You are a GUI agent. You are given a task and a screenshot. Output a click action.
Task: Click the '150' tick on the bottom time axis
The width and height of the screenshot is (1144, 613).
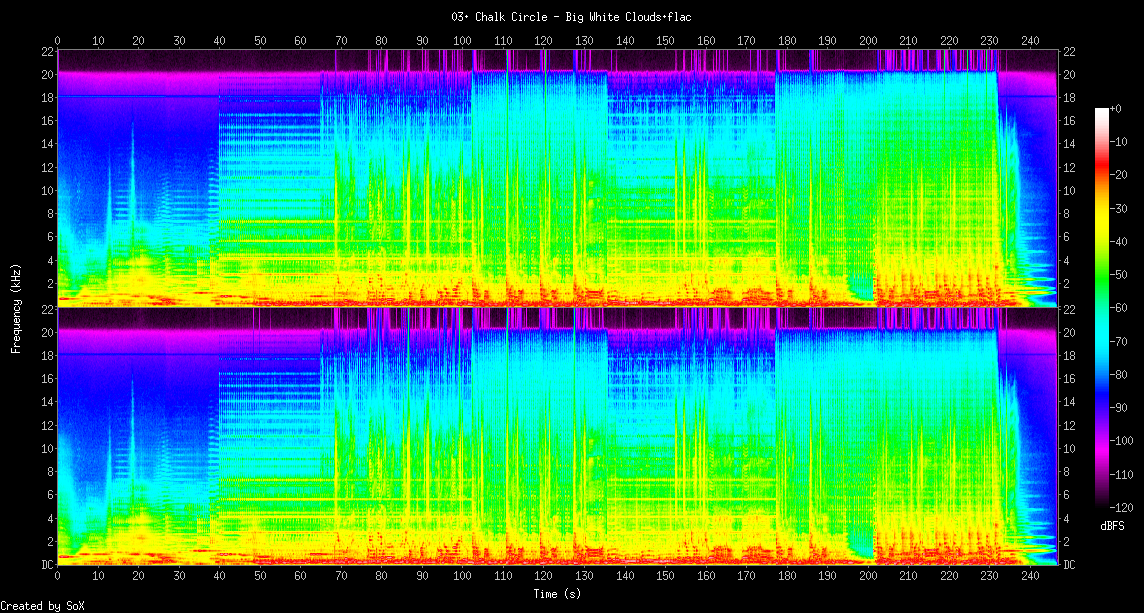[x=665, y=577]
